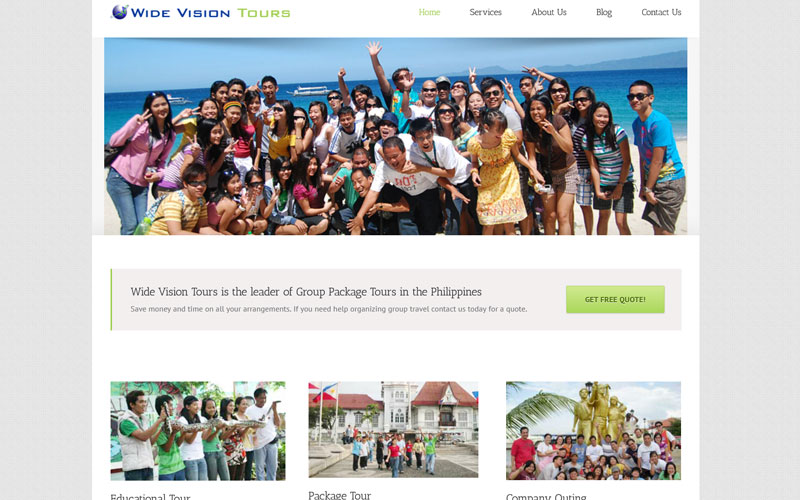Click the beach group hero banner image
The width and height of the screenshot is (800, 500).
click(x=395, y=136)
